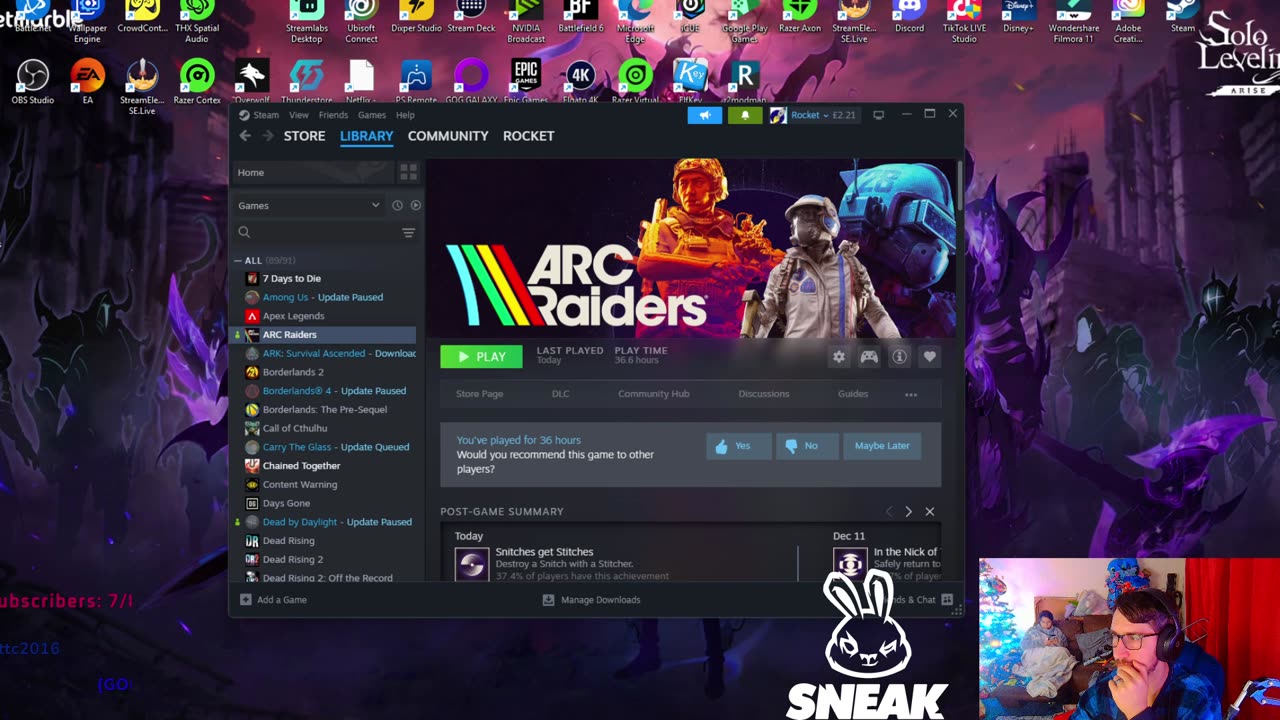This screenshot has width=1280, height=720.
Task: Switch to the STORE tab
Action: click(304, 136)
